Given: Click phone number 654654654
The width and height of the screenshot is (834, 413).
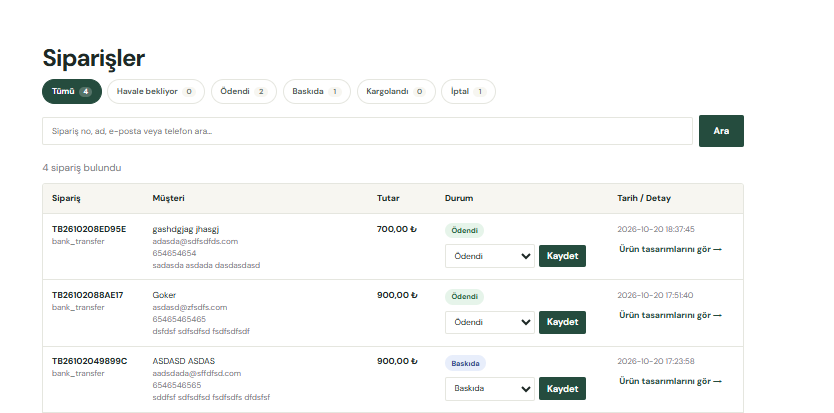Looking at the screenshot, I should 174,253.
